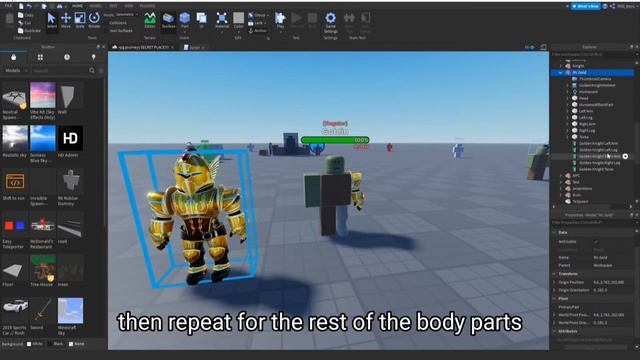Select the Sword model thumbnail in Toolbox

42,311
